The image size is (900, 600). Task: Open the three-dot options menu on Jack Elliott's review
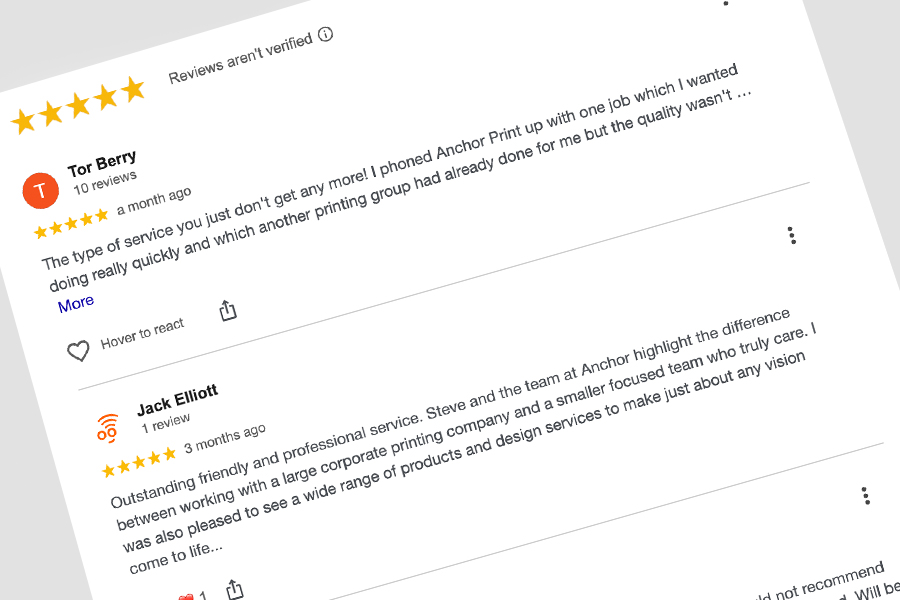click(863, 494)
